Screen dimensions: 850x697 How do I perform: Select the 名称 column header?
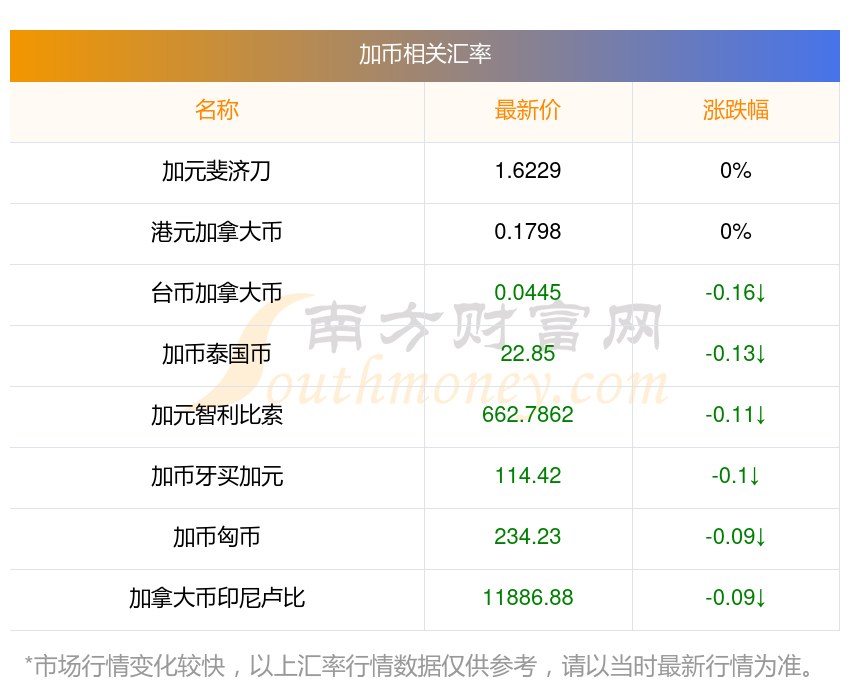tap(217, 110)
